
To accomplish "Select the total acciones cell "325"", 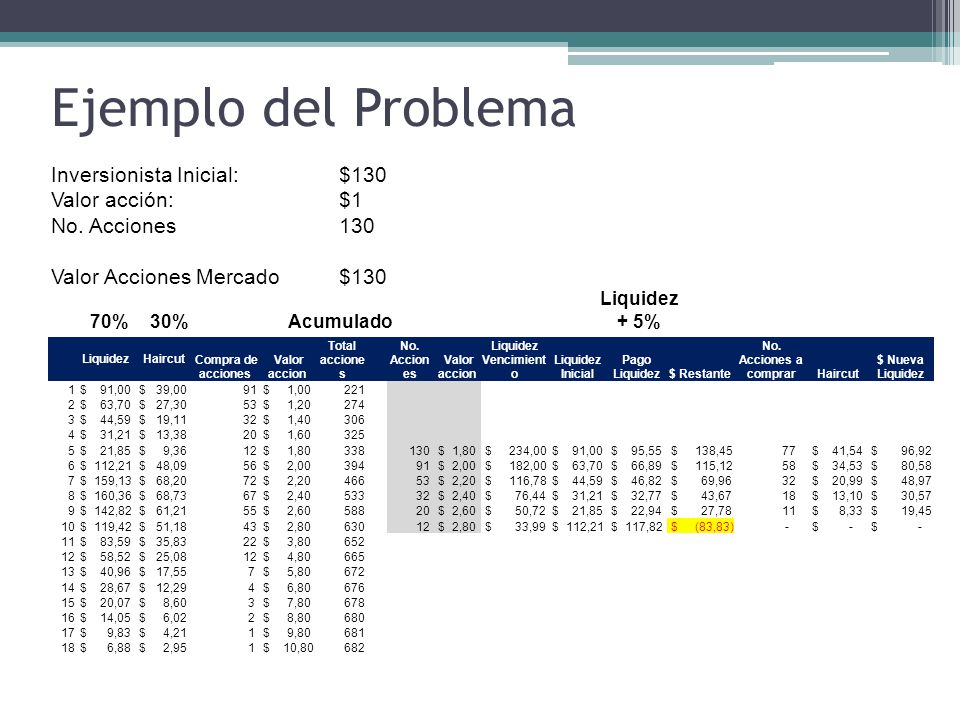I will [x=354, y=435].
